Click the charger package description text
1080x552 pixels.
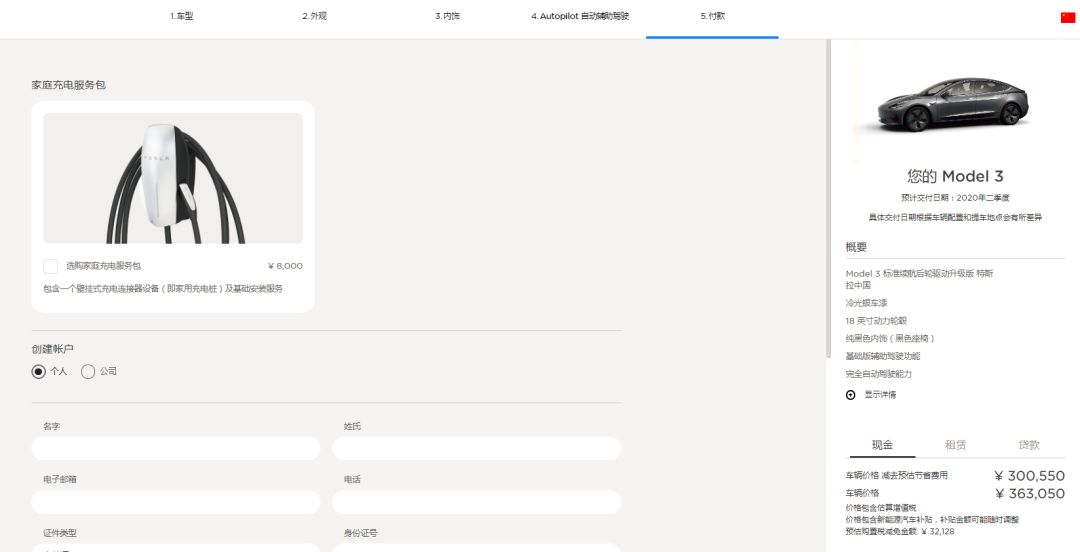[163, 289]
